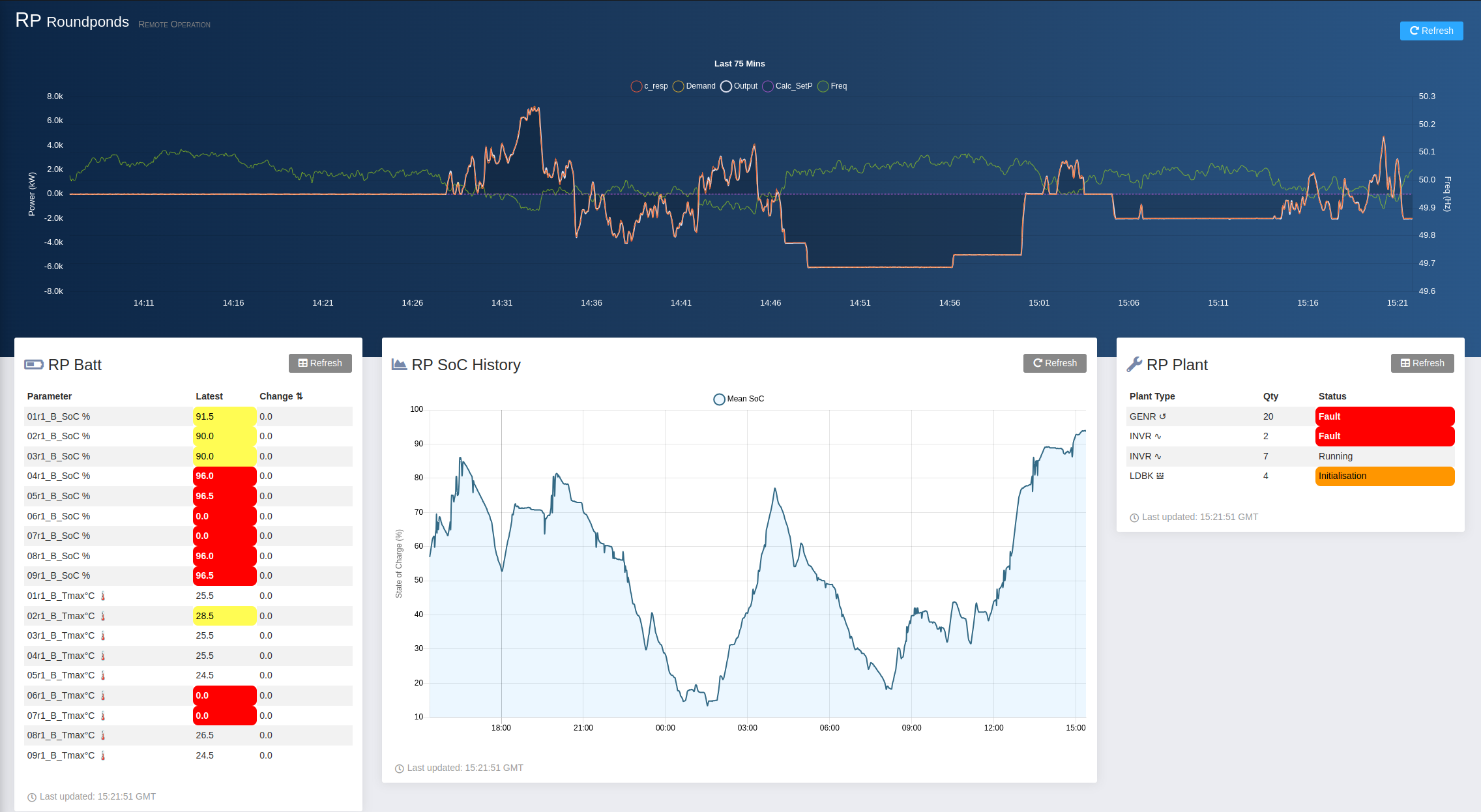Refresh the RP Batt panel
This screenshot has width=1481, height=812.
click(320, 363)
